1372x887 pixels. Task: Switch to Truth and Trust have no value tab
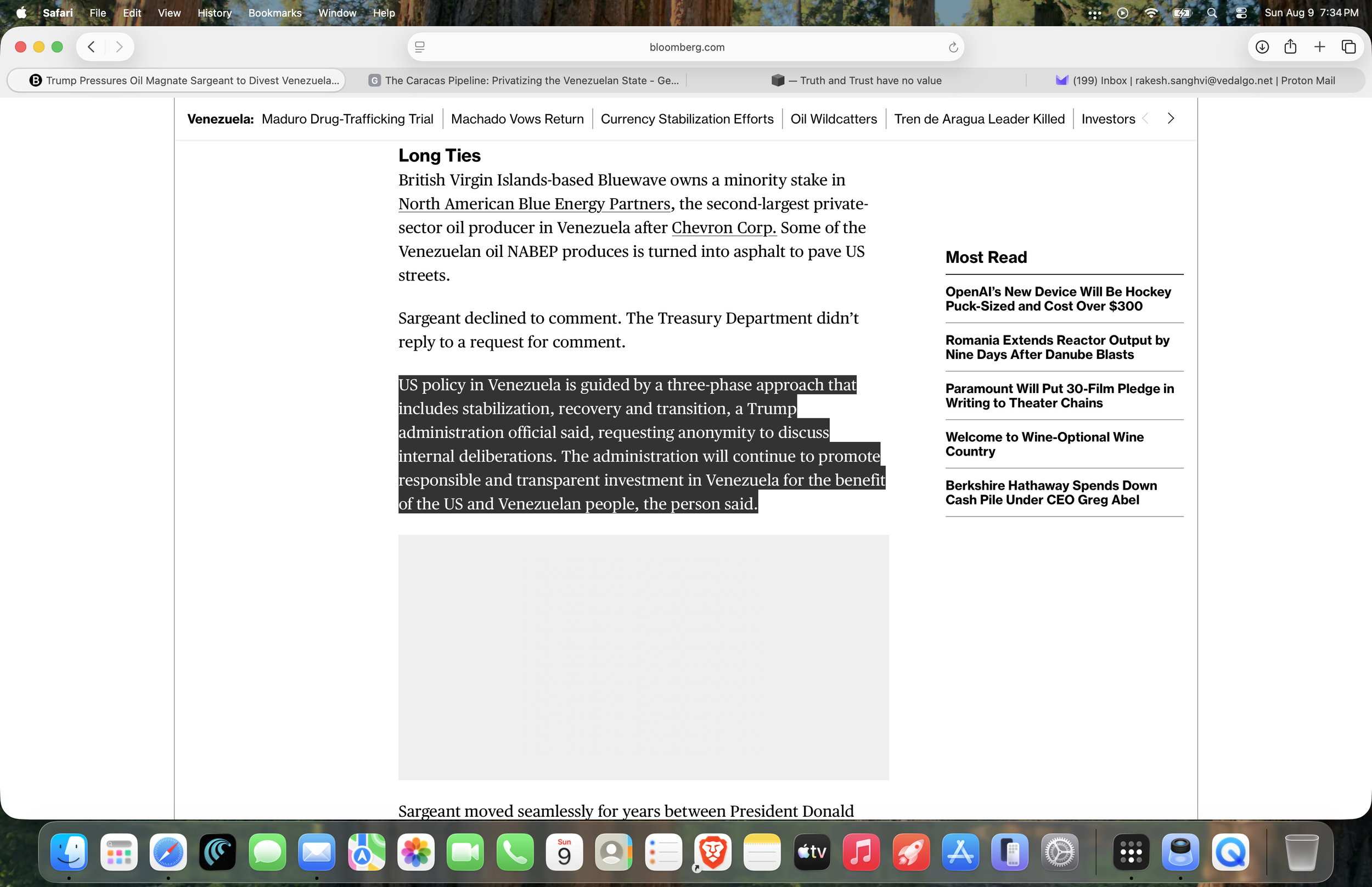856,81
